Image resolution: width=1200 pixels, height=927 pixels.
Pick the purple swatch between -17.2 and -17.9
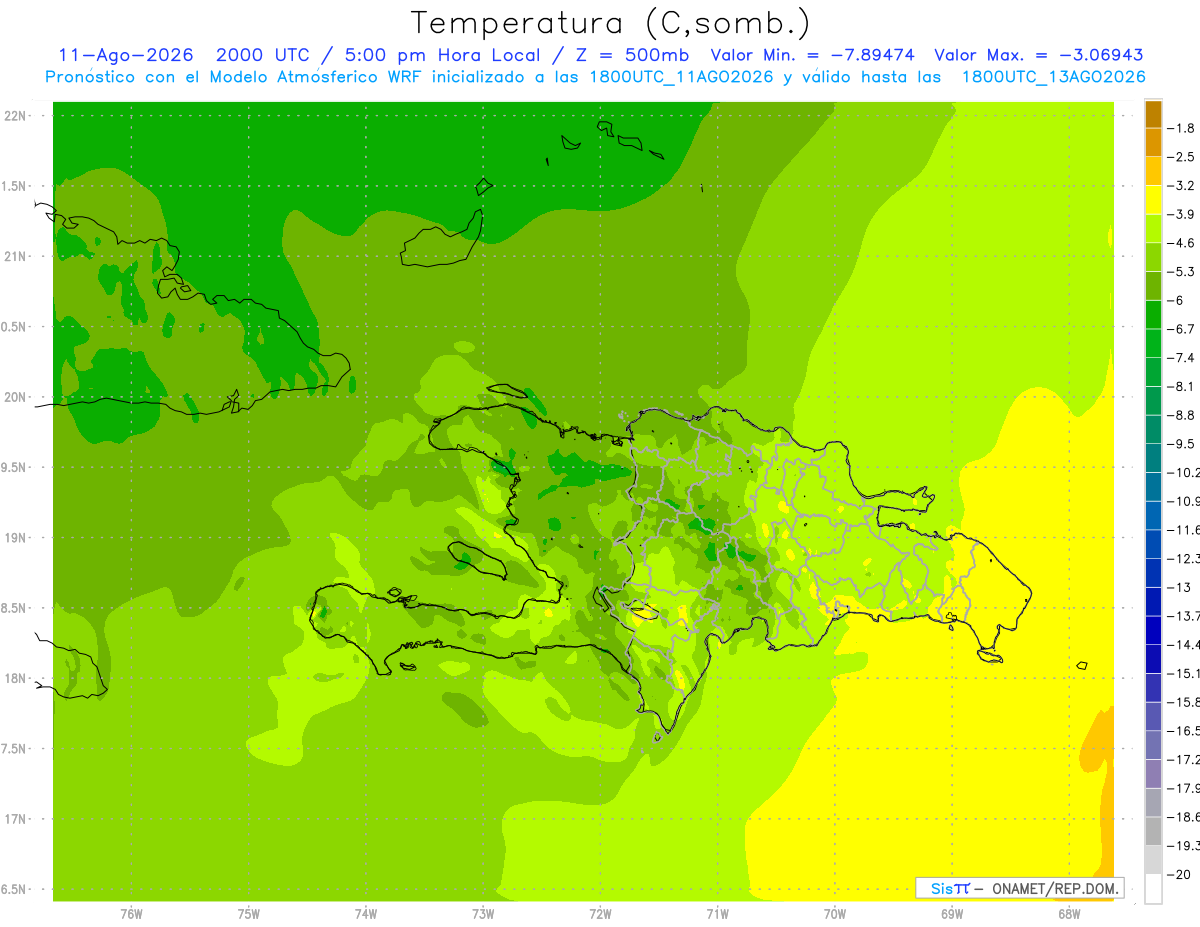(x=1153, y=774)
